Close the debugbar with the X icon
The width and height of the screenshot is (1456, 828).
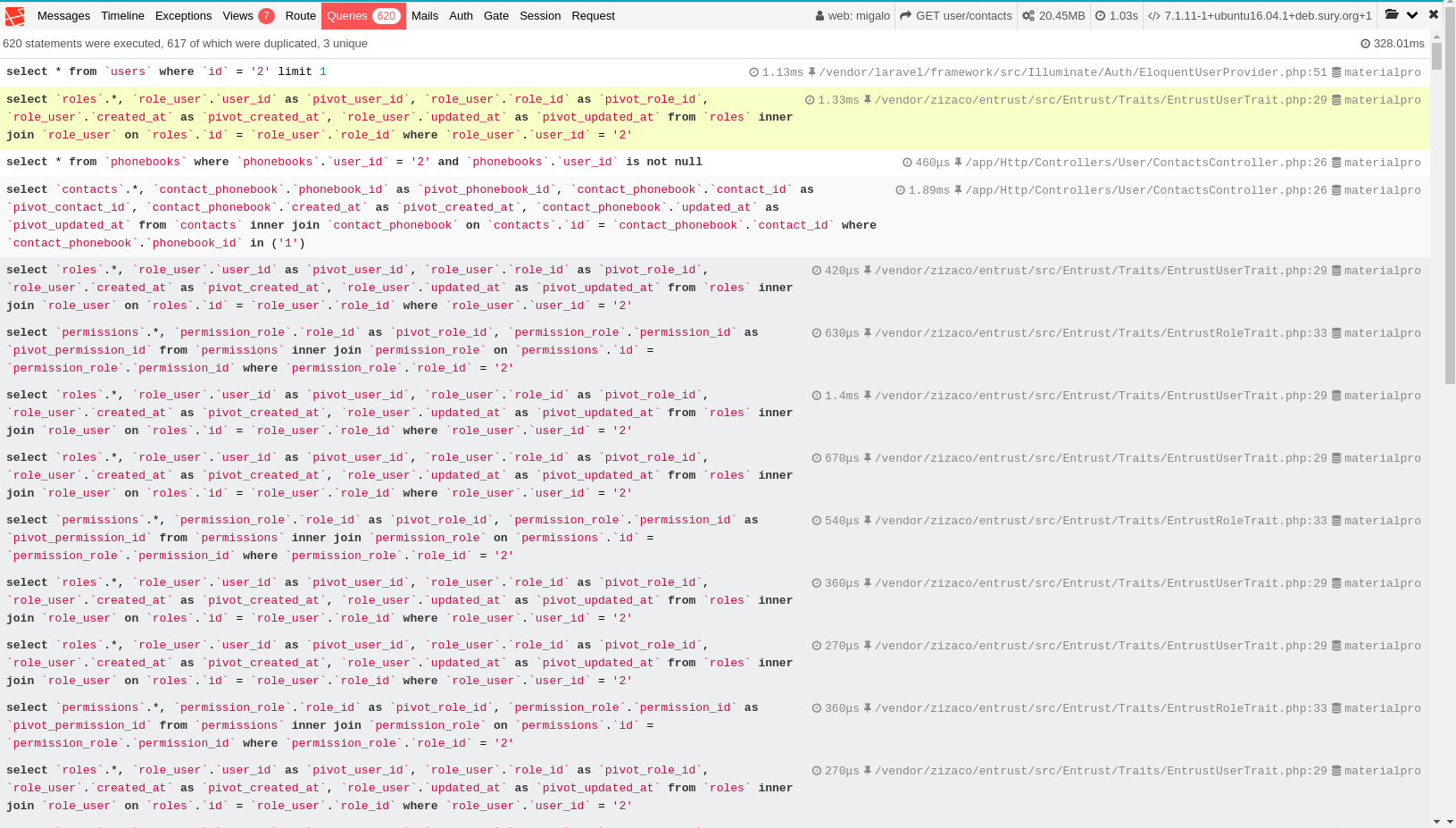coord(1434,14)
